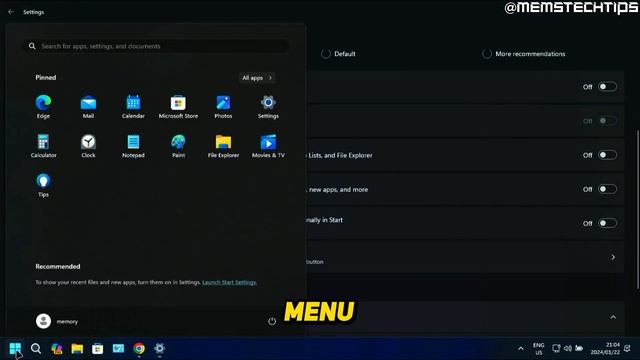The width and height of the screenshot is (640, 360).
Task: Open taskbar Search icon
Action: pyautogui.click(x=36, y=348)
